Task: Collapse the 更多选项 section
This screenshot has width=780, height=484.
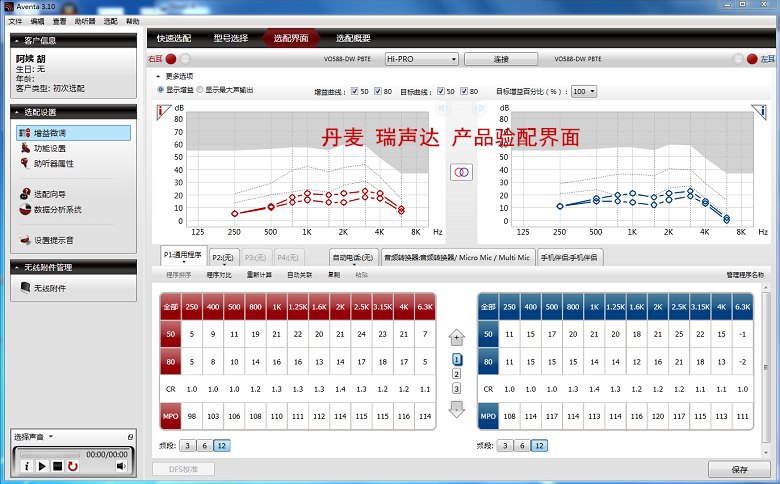Action: [160, 76]
